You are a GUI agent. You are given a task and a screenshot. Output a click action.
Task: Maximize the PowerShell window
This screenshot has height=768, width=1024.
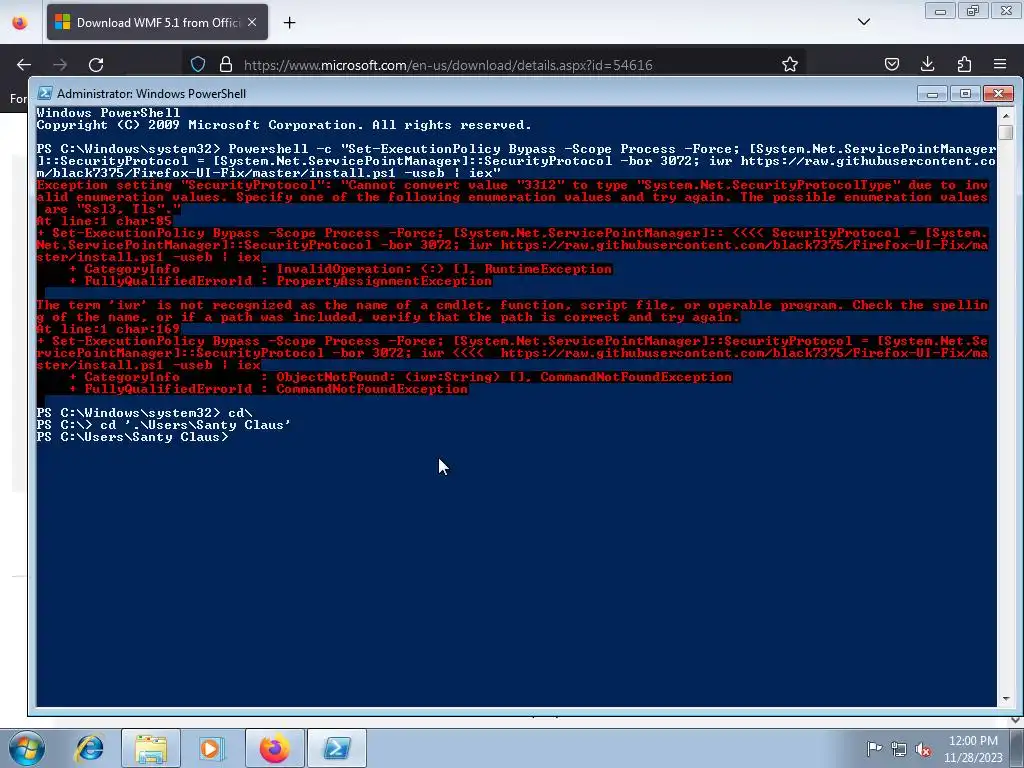(965, 94)
